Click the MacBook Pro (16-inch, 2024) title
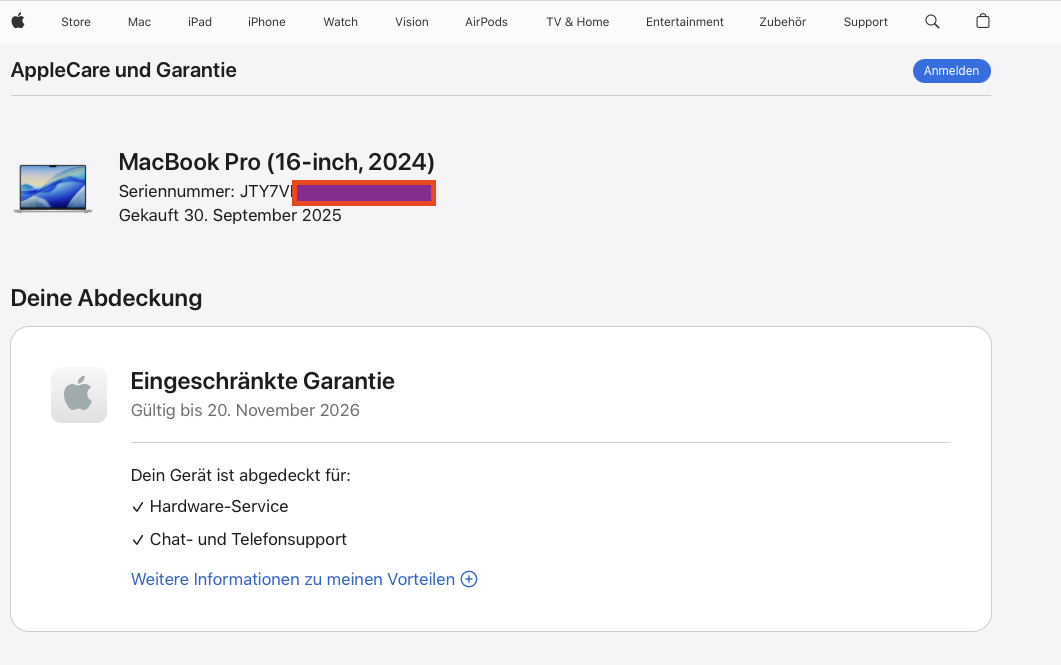 coord(276,162)
